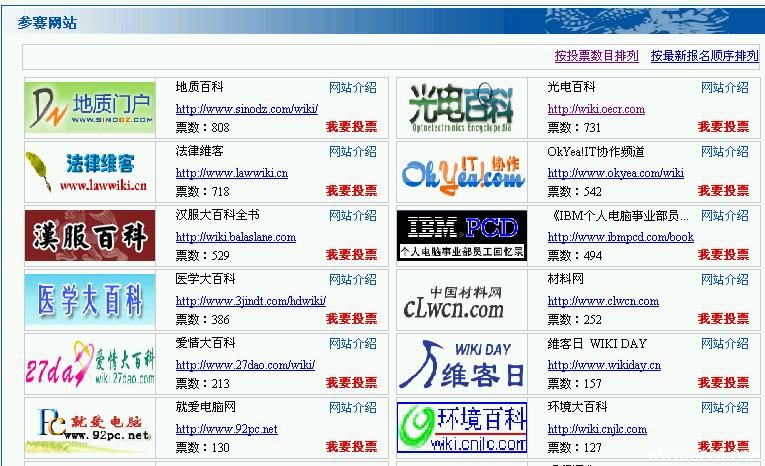
Task: Open link http://wiki.oecr.com
Action: tap(596, 109)
